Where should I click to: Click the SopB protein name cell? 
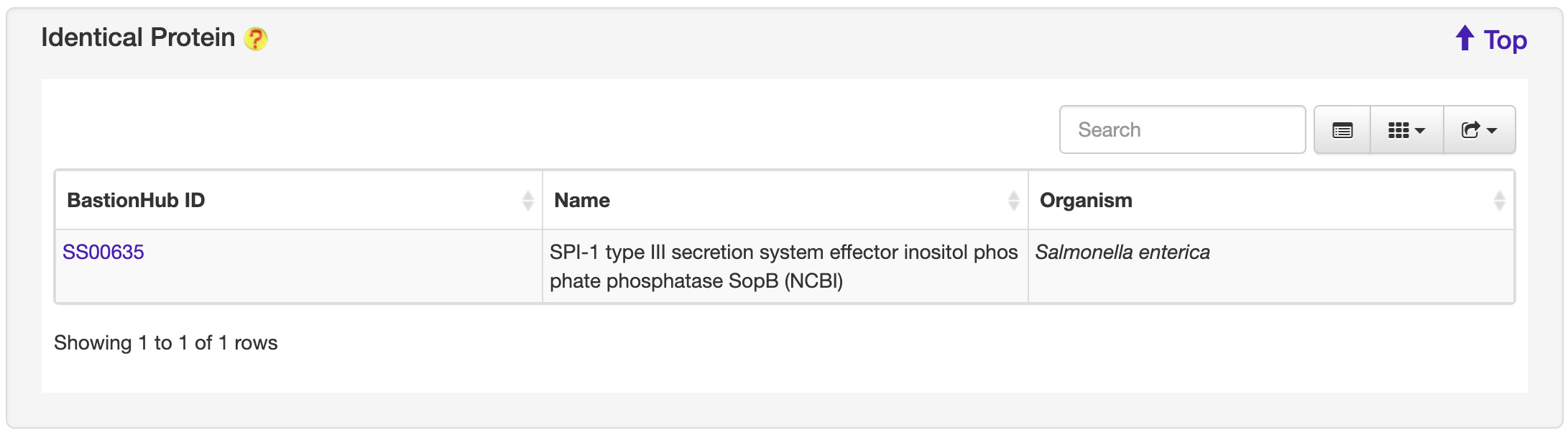[783, 266]
